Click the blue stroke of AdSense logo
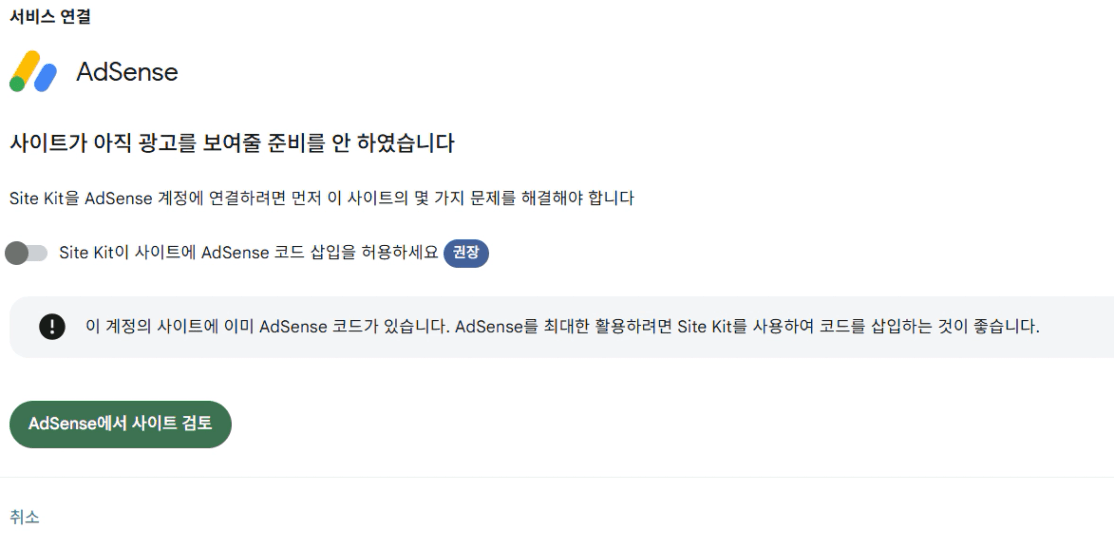This screenshot has height=548, width=1114. (x=47, y=79)
